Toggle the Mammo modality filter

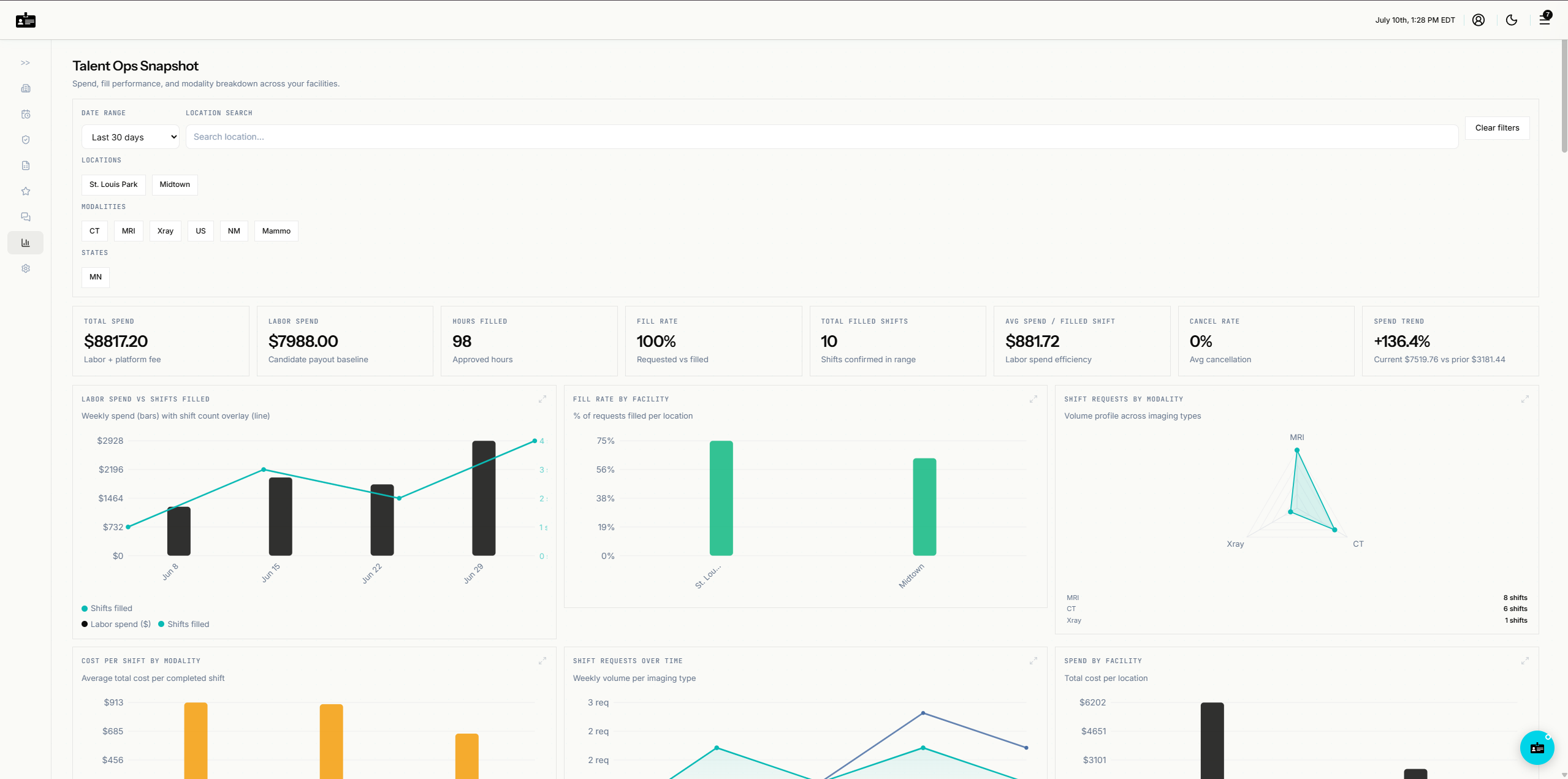(x=276, y=231)
